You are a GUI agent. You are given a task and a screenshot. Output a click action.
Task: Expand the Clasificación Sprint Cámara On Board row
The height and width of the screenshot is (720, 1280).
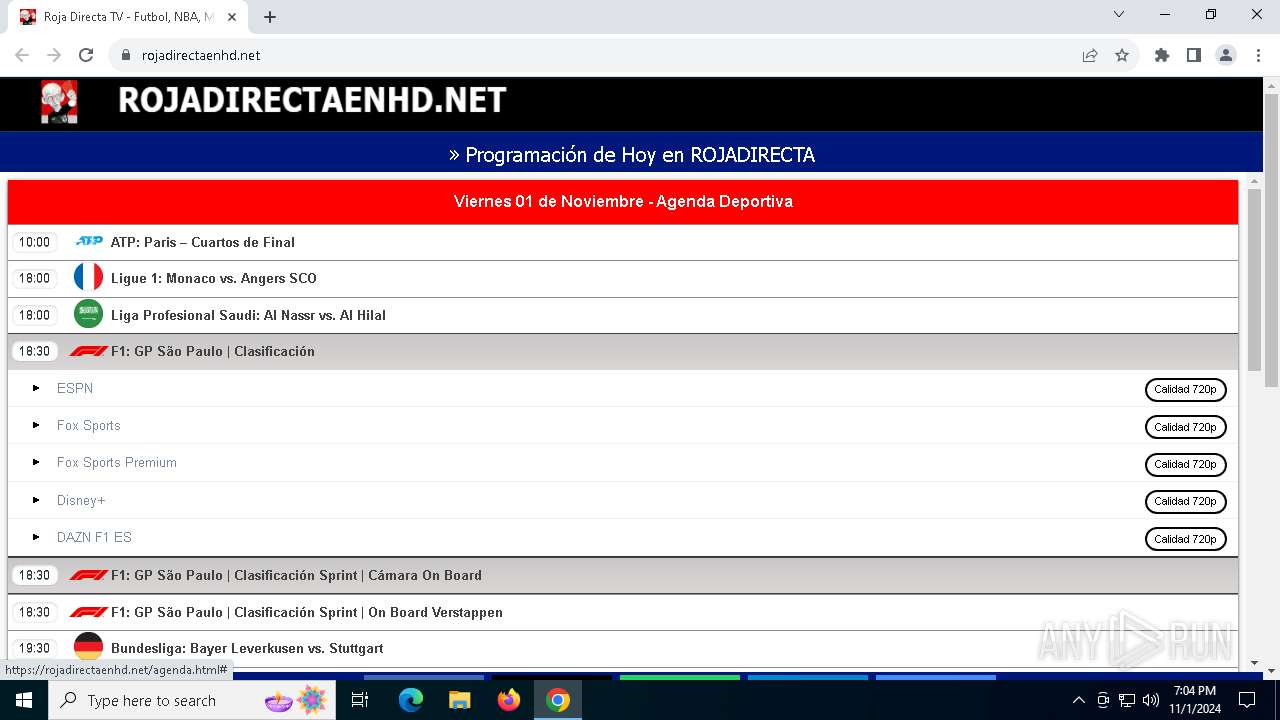click(x=623, y=575)
